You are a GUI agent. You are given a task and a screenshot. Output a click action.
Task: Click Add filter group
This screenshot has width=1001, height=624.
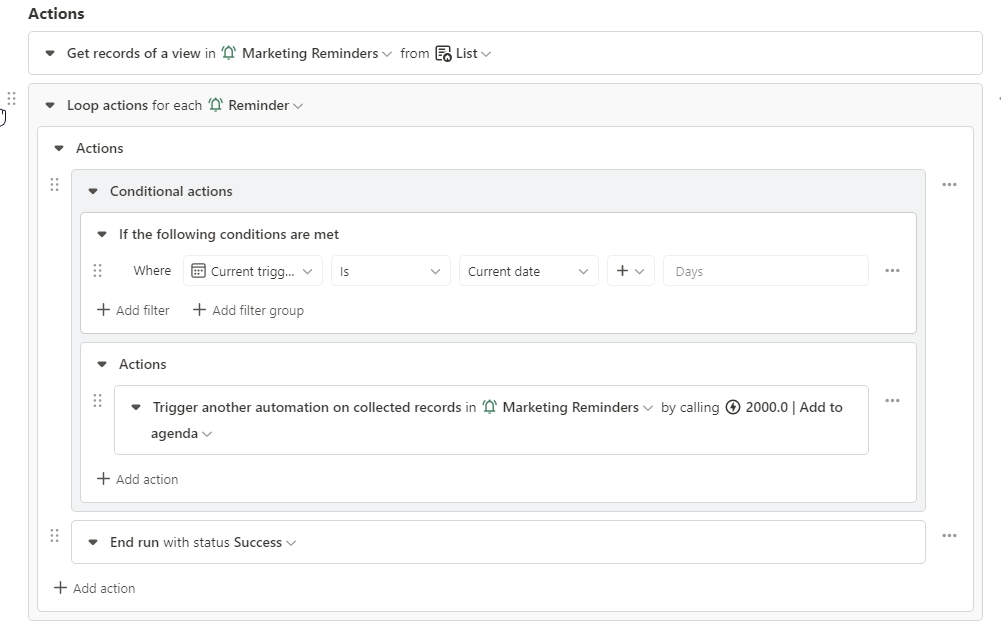(x=248, y=310)
